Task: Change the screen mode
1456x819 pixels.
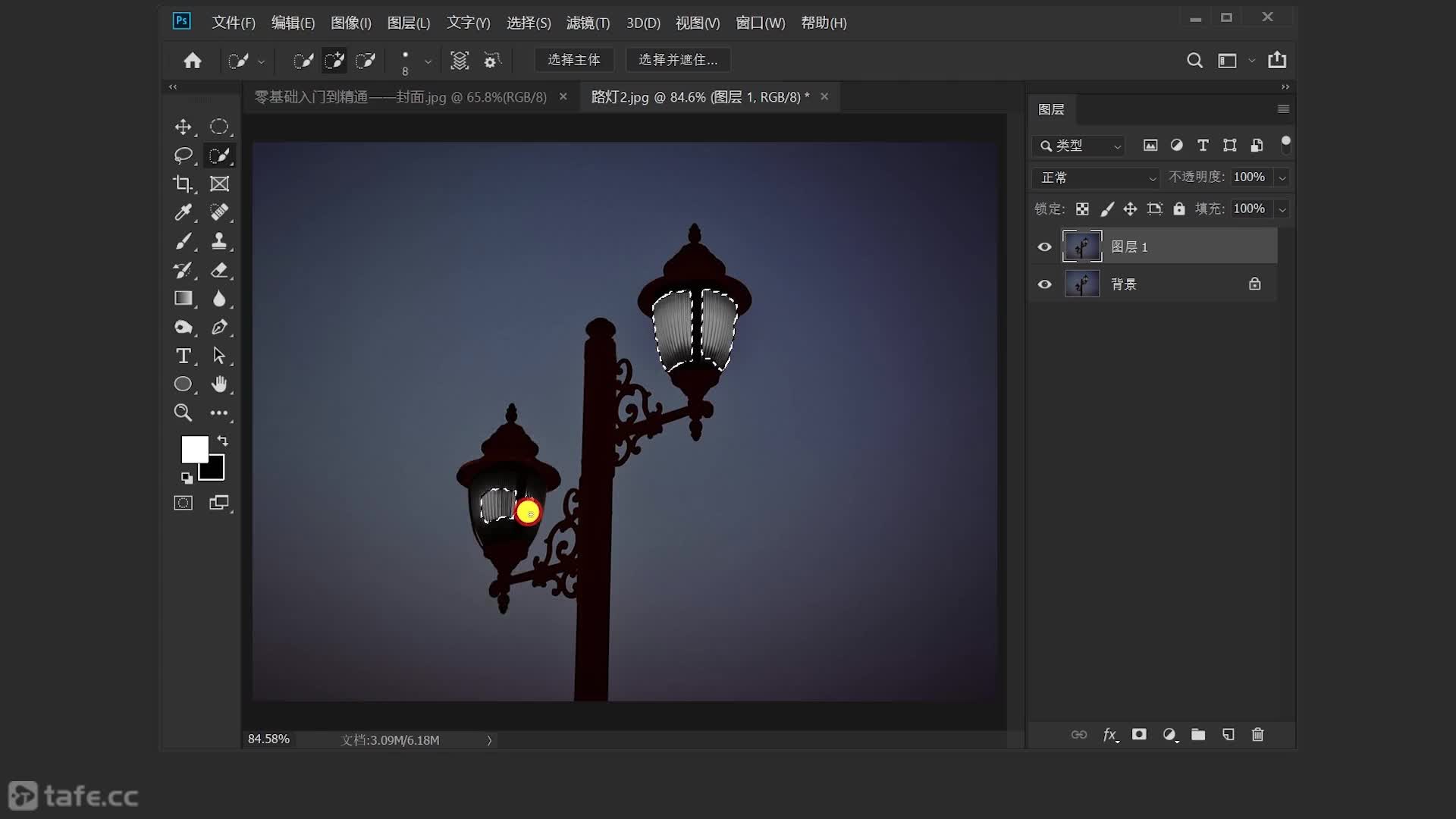Action: click(x=219, y=503)
